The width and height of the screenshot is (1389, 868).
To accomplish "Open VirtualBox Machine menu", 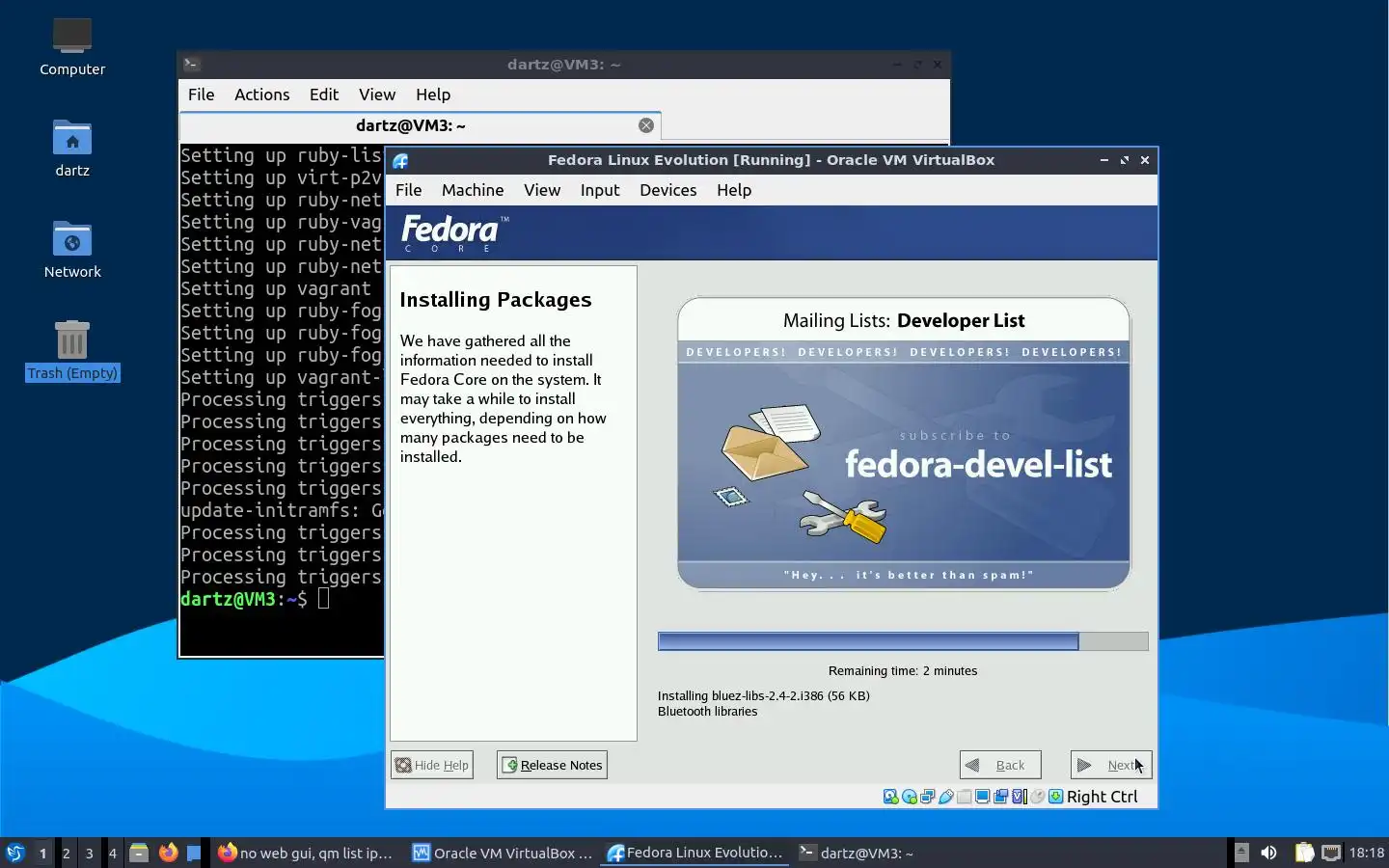I will pyautogui.click(x=473, y=190).
